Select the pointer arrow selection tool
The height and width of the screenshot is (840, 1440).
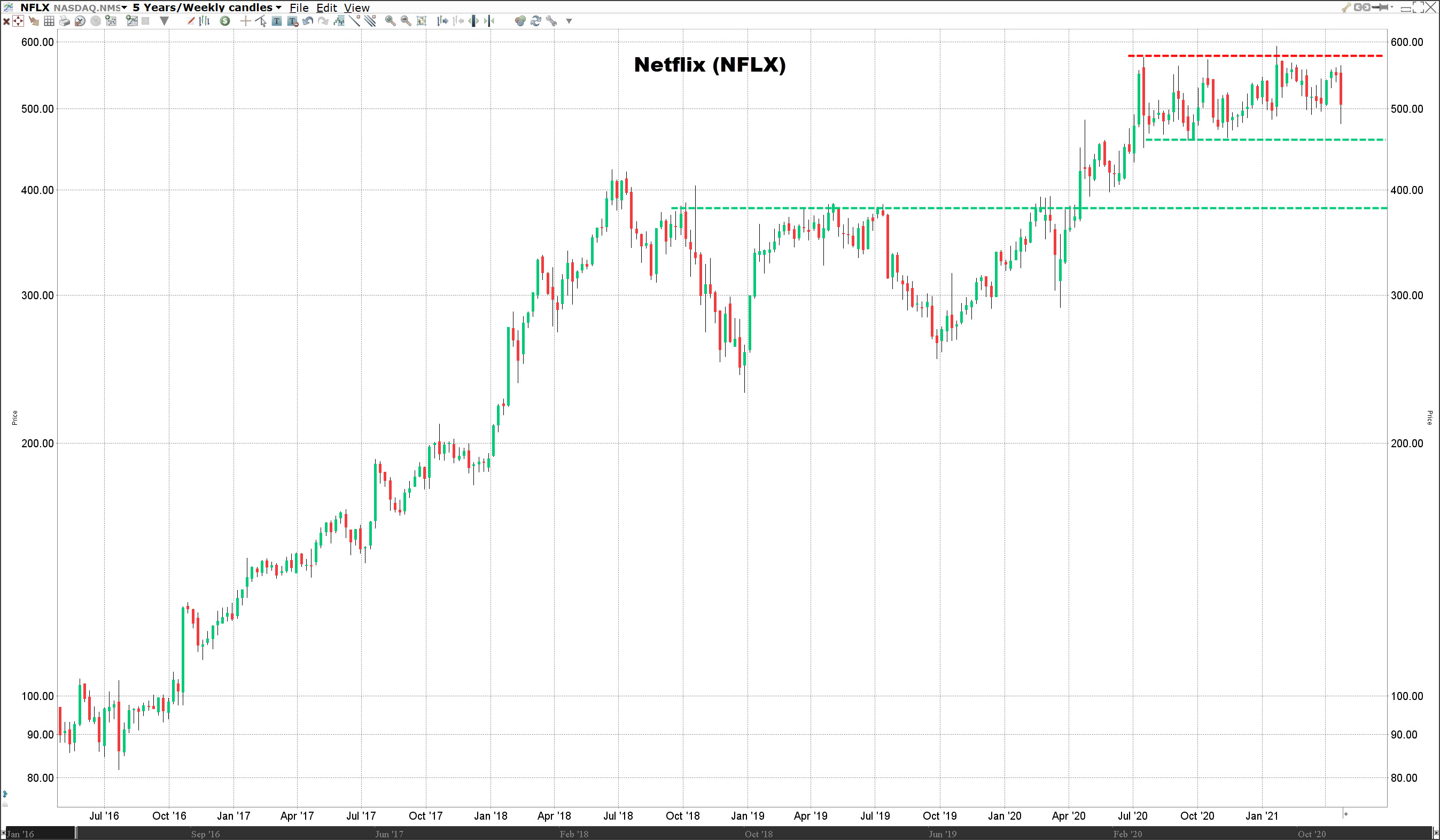tap(261, 21)
